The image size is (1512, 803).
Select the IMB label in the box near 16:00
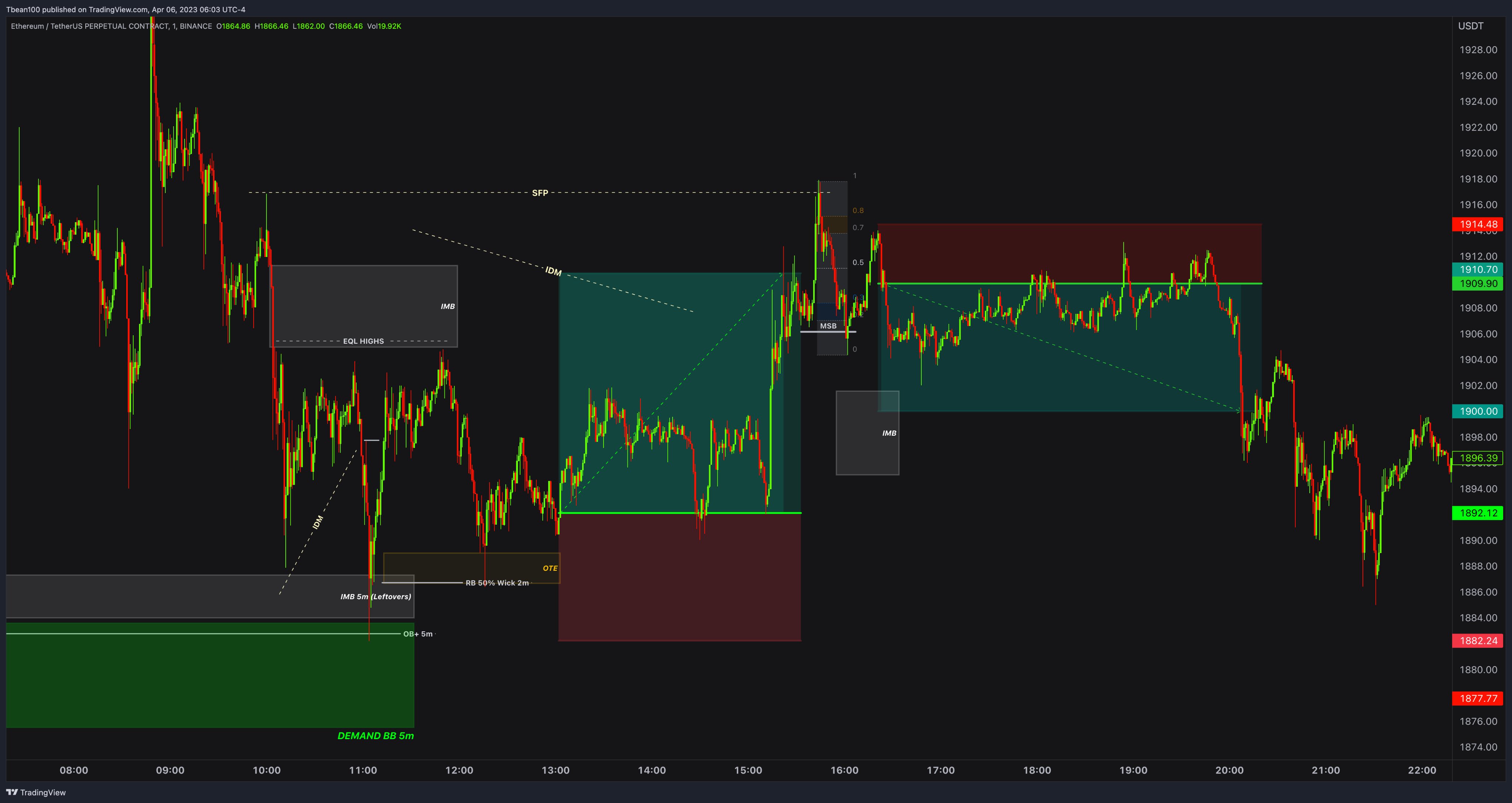coord(889,433)
